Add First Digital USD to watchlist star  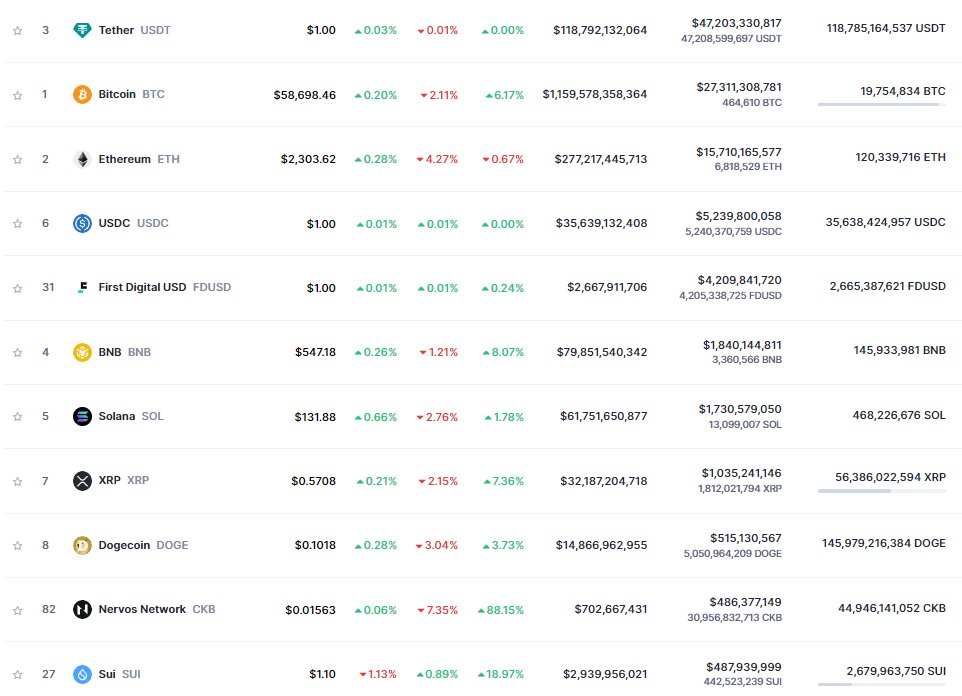(x=18, y=288)
